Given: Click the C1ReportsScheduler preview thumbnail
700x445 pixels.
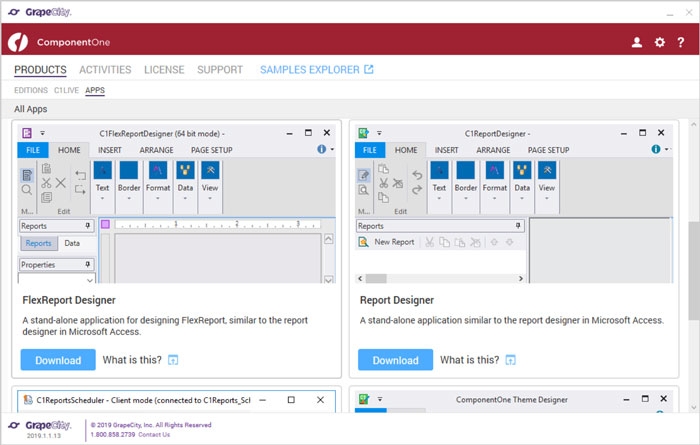Looking at the screenshot, I should point(177,401).
